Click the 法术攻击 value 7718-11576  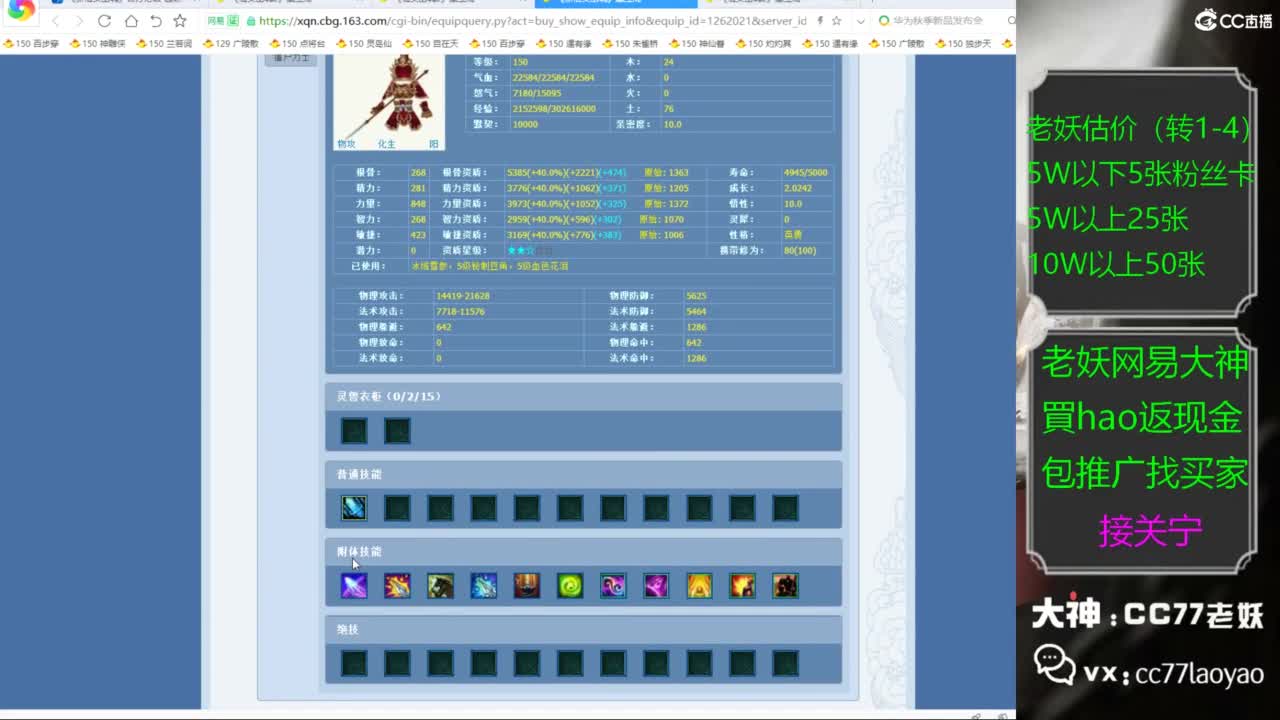point(460,312)
